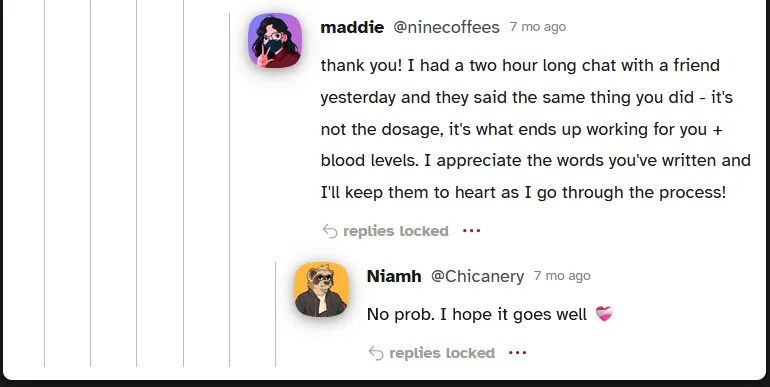This screenshot has height=387, width=770.
Task: Visit the Niamh display name link
Action: (x=394, y=276)
